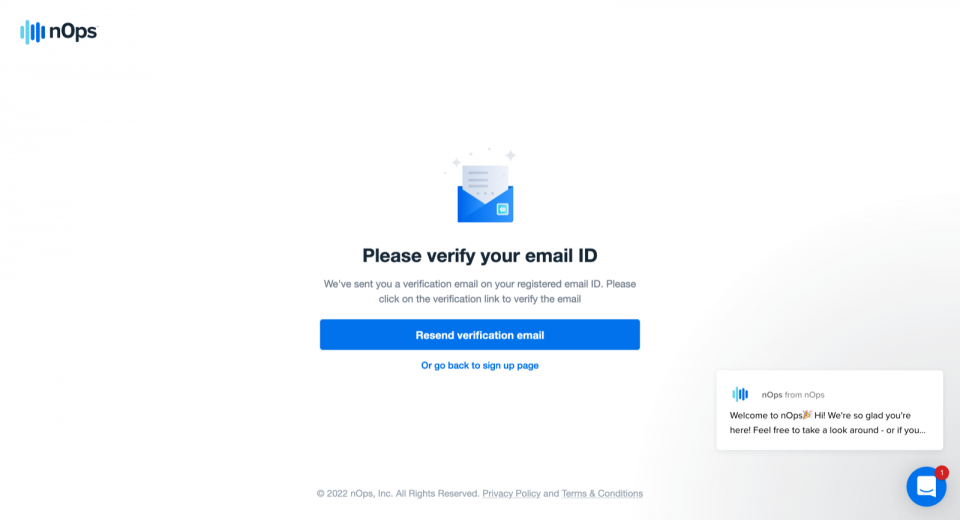Click the red unread notification badge
This screenshot has width=960, height=520.
click(942, 472)
